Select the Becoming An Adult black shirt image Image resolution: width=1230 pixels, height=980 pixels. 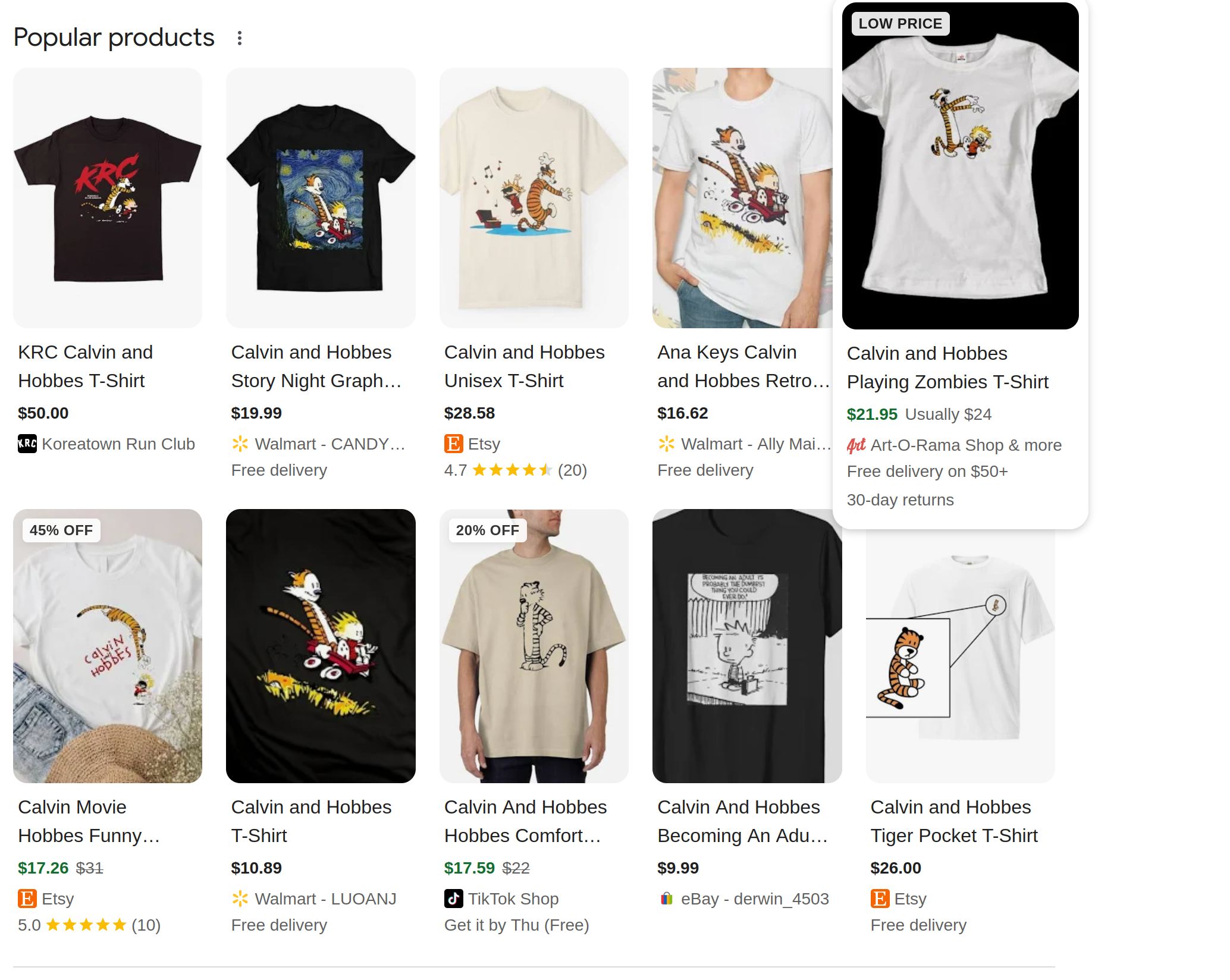click(x=747, y=646)
